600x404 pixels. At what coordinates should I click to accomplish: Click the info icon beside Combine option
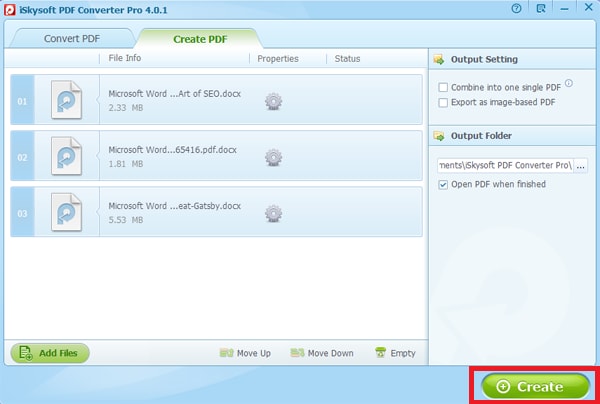[x=569, y=83]
